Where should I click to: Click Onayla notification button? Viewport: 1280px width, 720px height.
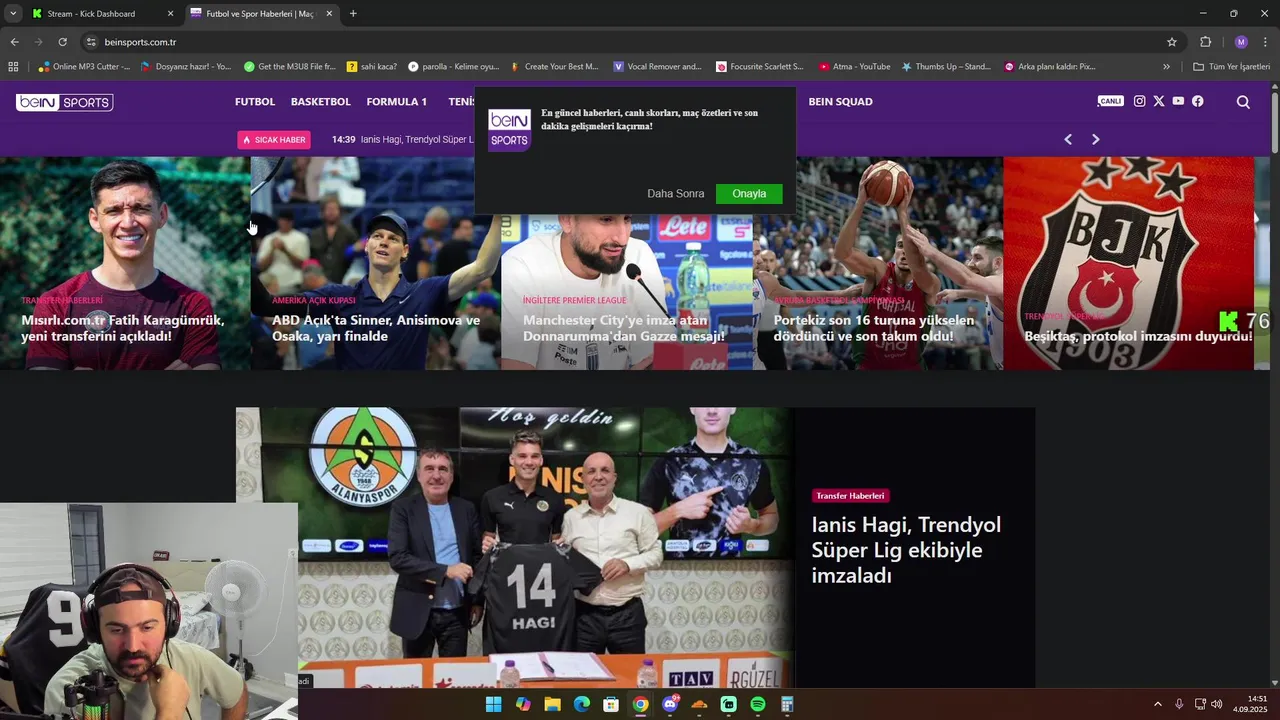tap(749, 194)
